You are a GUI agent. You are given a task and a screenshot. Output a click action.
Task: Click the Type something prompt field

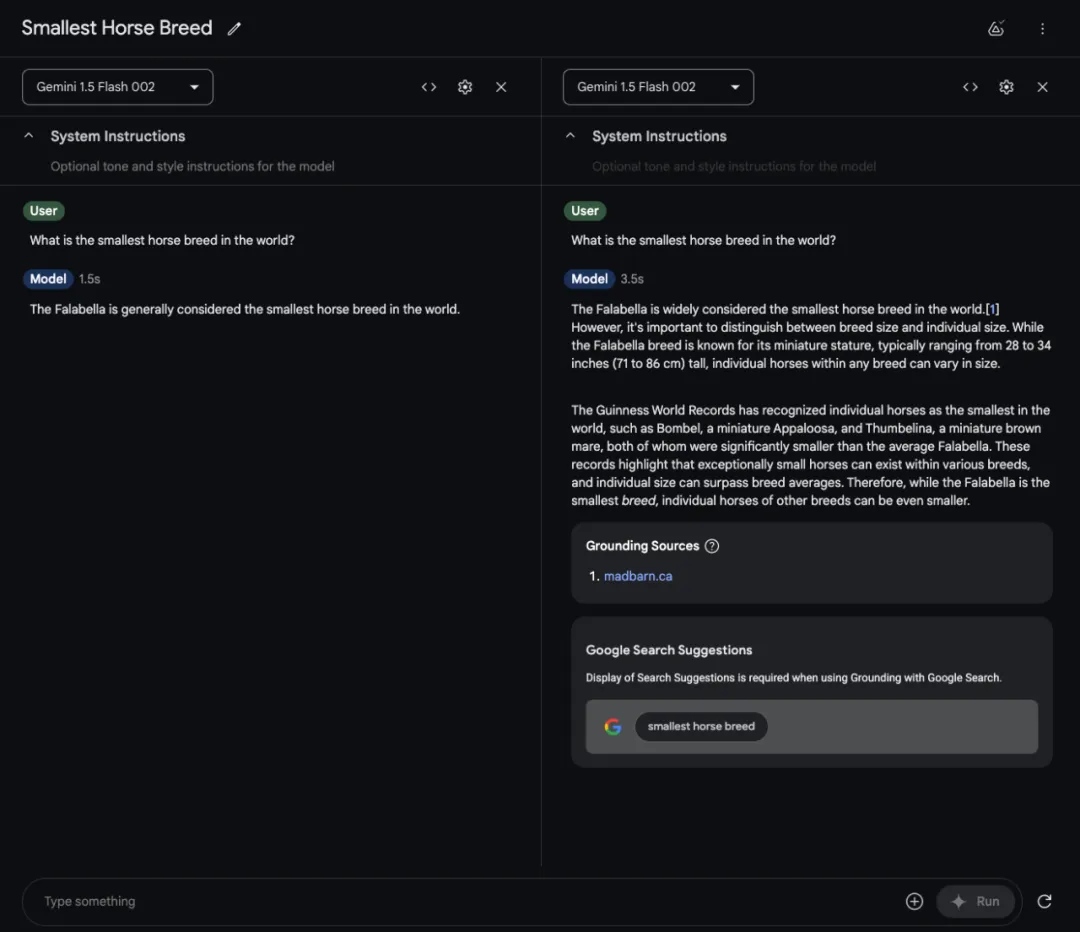468,901
